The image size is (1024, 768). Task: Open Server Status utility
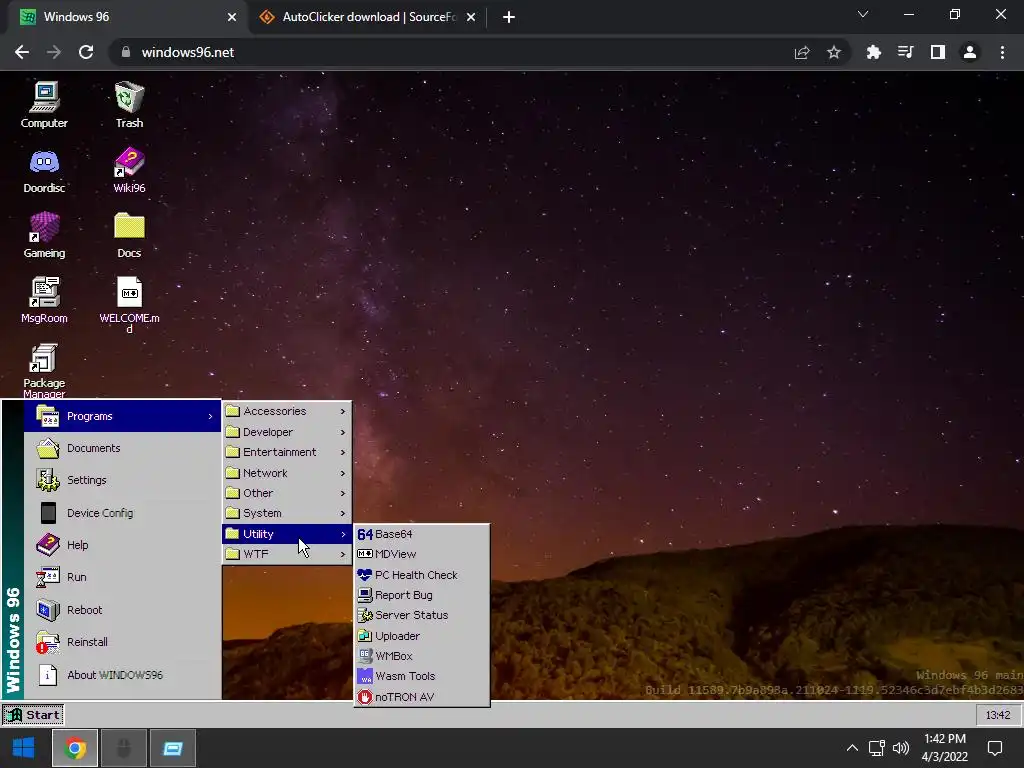[421, 615]
